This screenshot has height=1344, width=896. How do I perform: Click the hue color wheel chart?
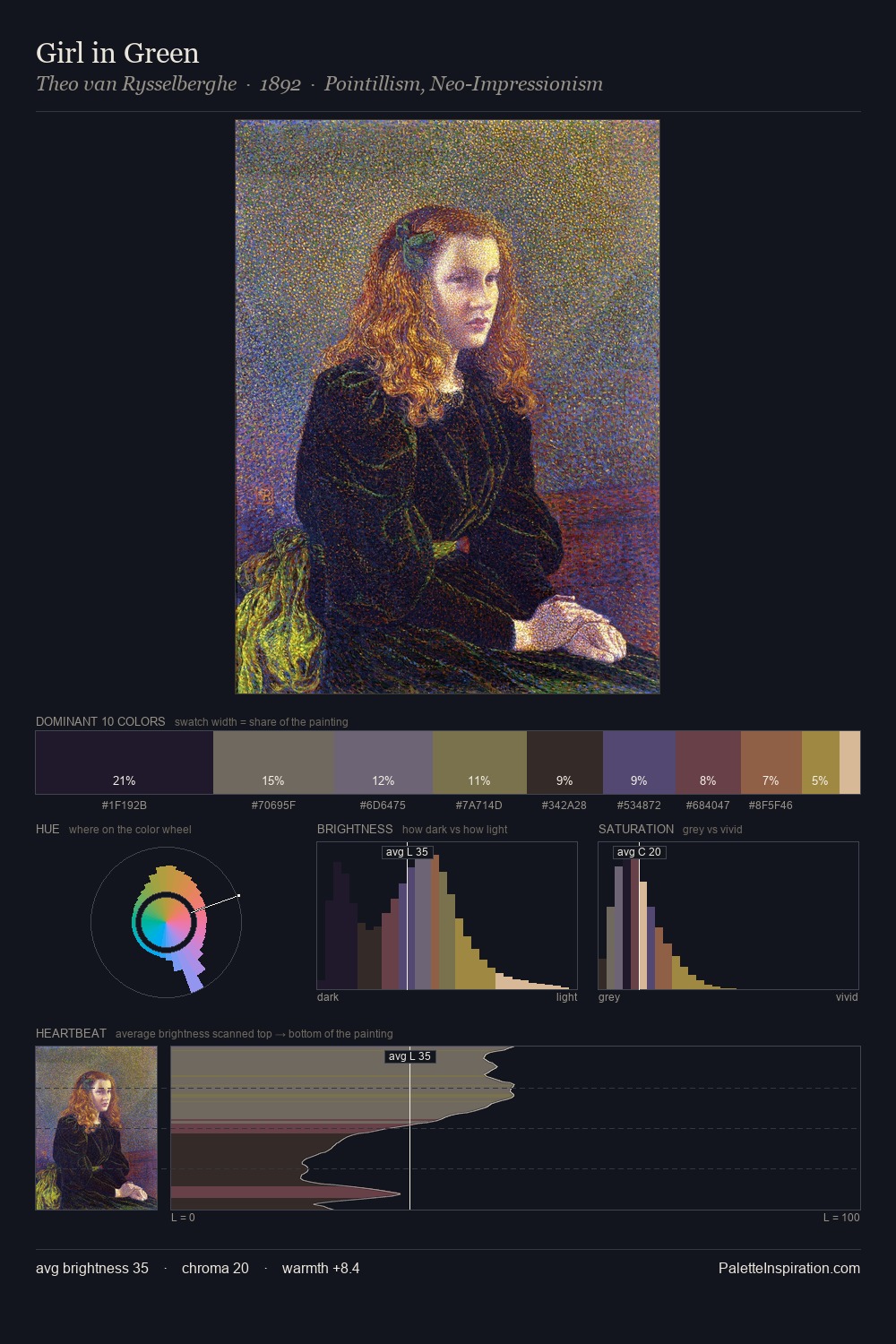(x=167, y=921)
